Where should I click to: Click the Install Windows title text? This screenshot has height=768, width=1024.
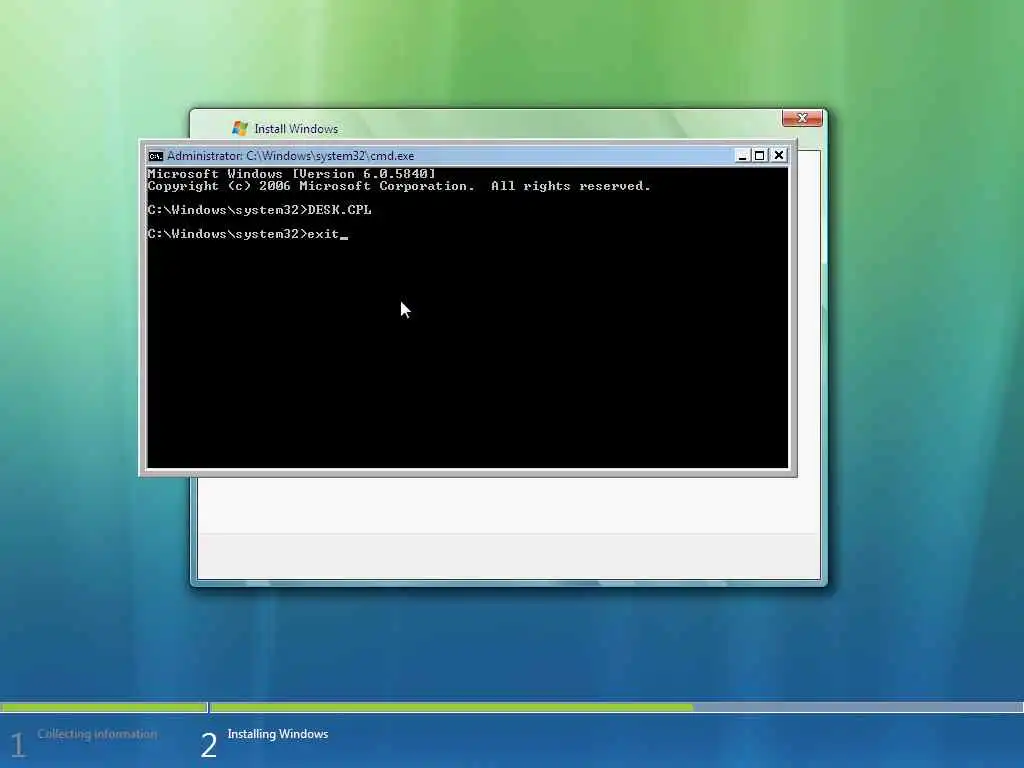click(296, 129)
